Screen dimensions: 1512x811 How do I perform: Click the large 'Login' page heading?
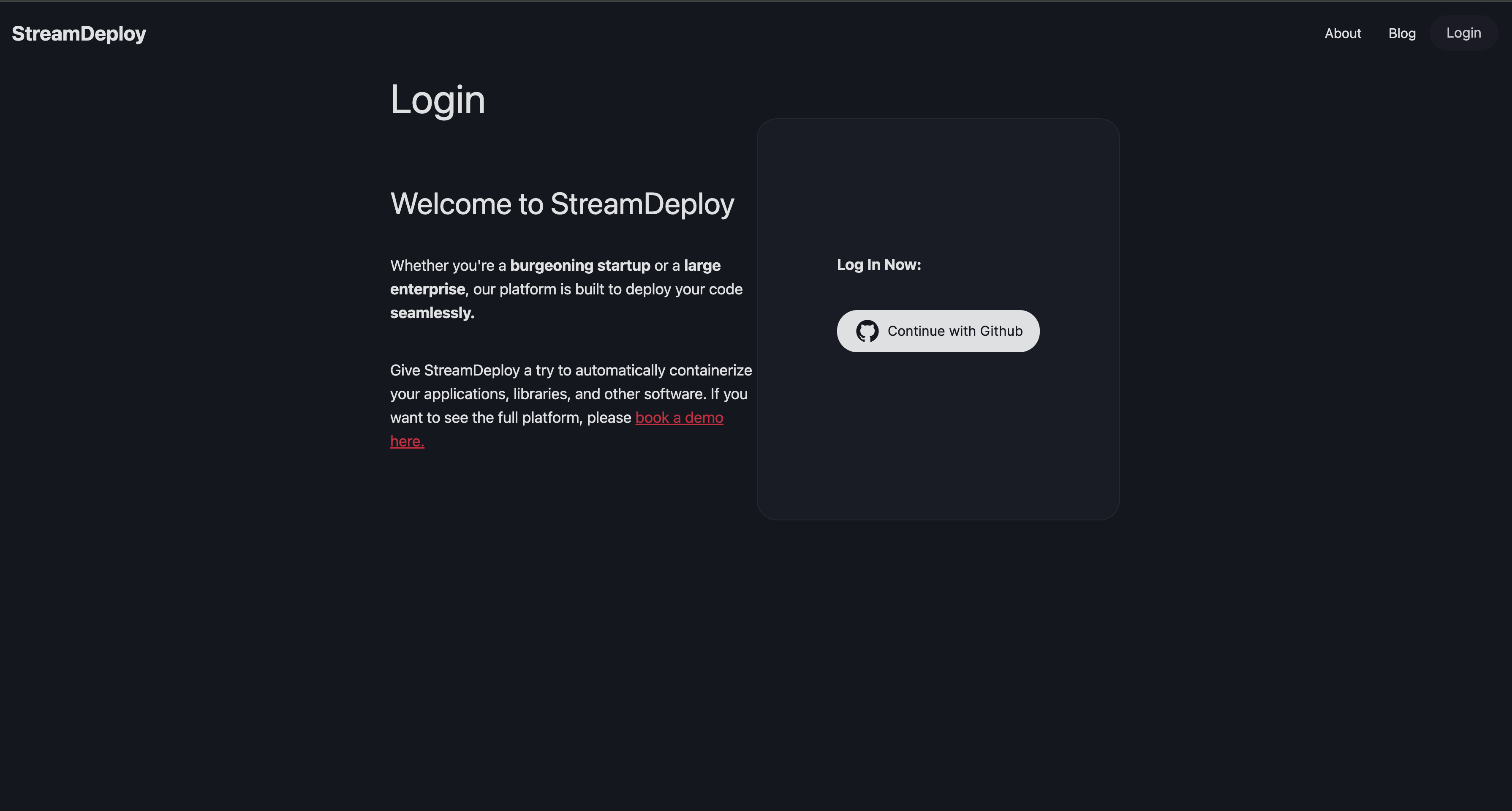click(437, 99)
